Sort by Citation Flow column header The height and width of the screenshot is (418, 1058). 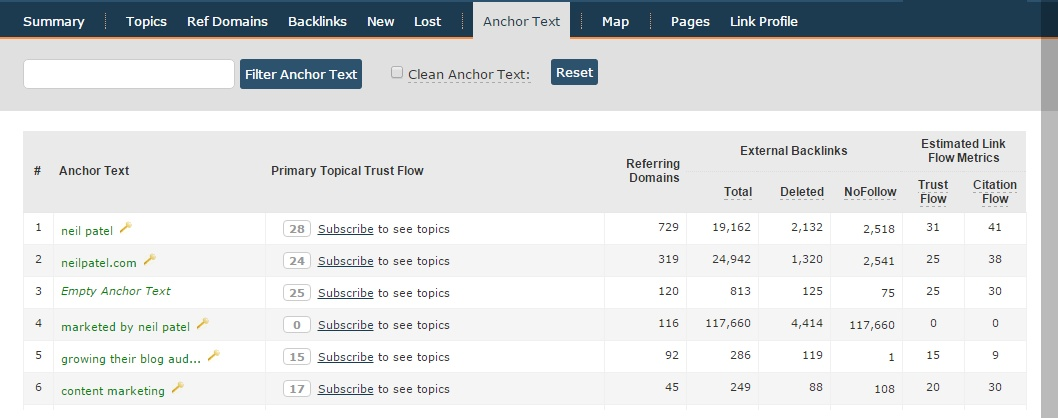click(x=995, y=192)
